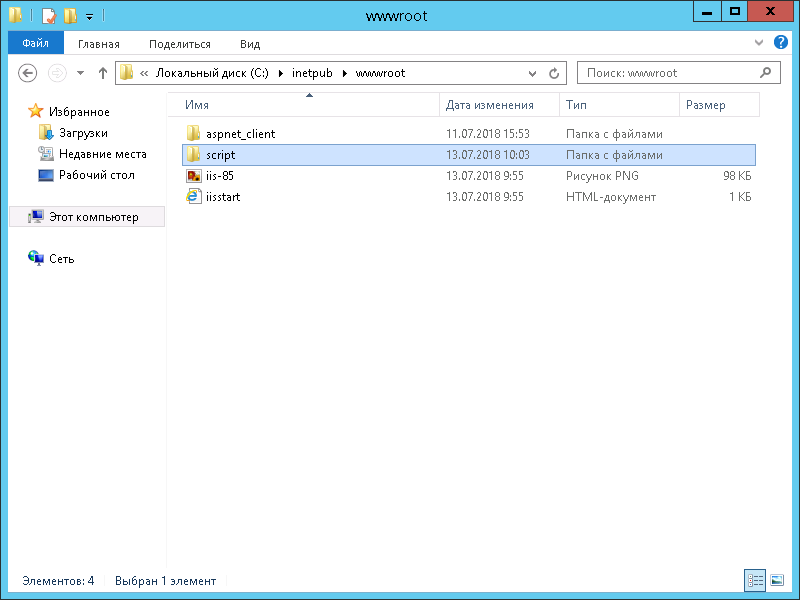This screenshot has width=800, height=600.
Task: Click the Back navigation arrow
Action: pos(28,73)
